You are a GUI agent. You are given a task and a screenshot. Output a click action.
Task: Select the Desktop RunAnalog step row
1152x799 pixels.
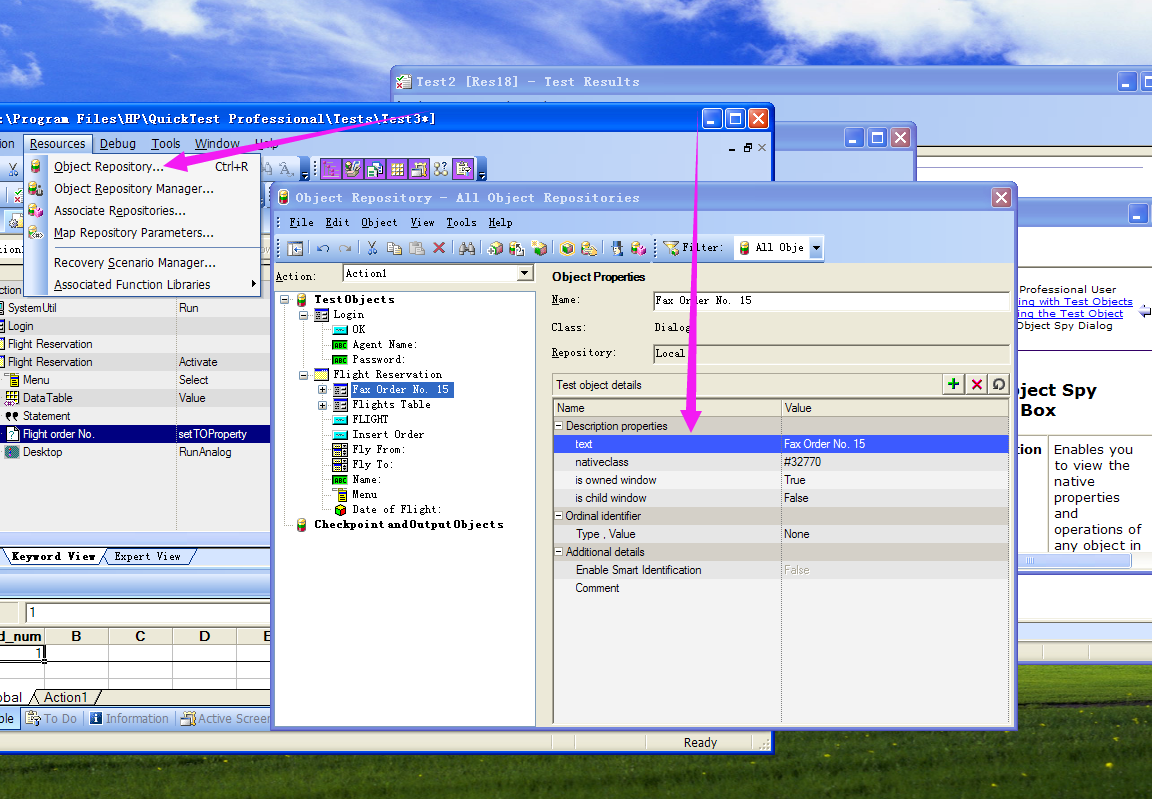pos(135,452)
